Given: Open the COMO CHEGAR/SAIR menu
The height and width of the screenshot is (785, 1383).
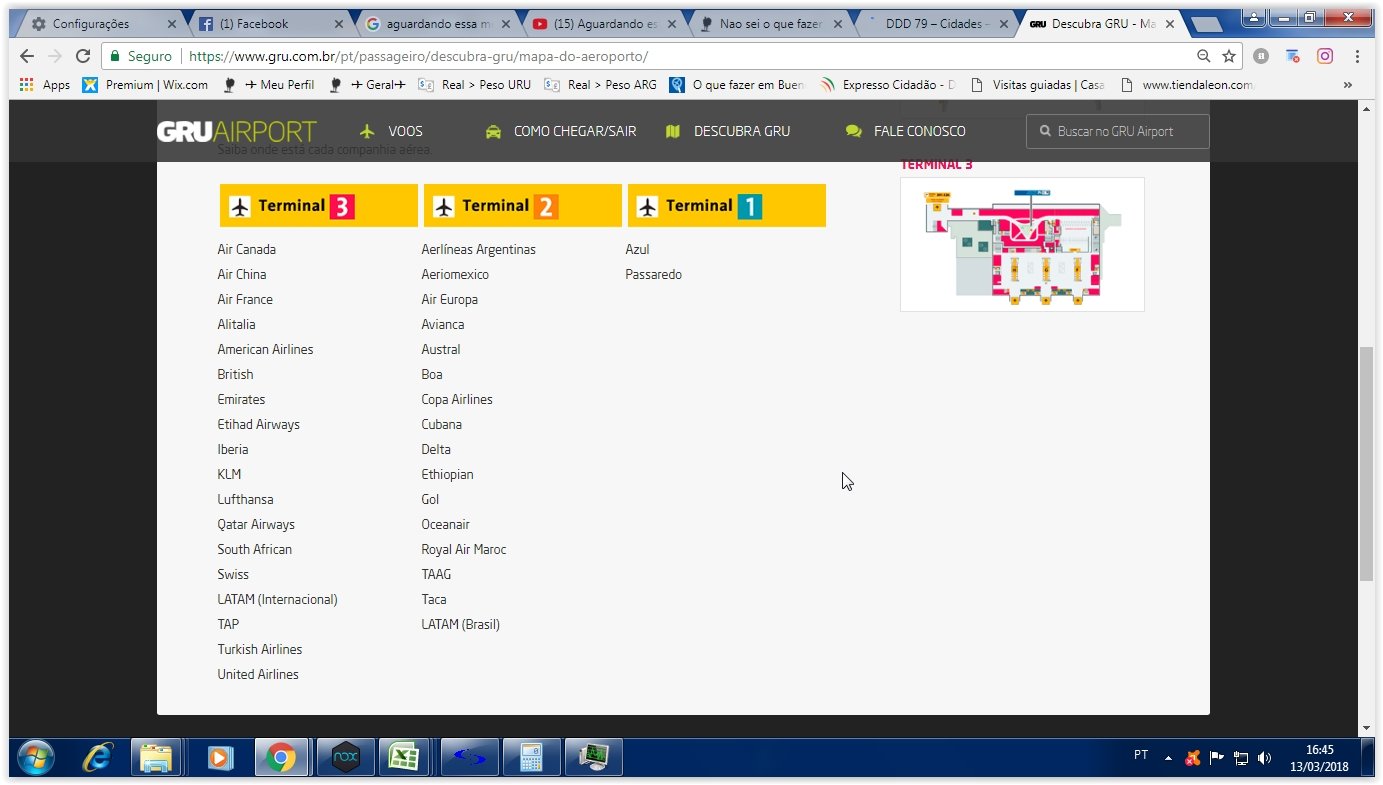Looking at the screenshot, I should click(x=561, y=131).
